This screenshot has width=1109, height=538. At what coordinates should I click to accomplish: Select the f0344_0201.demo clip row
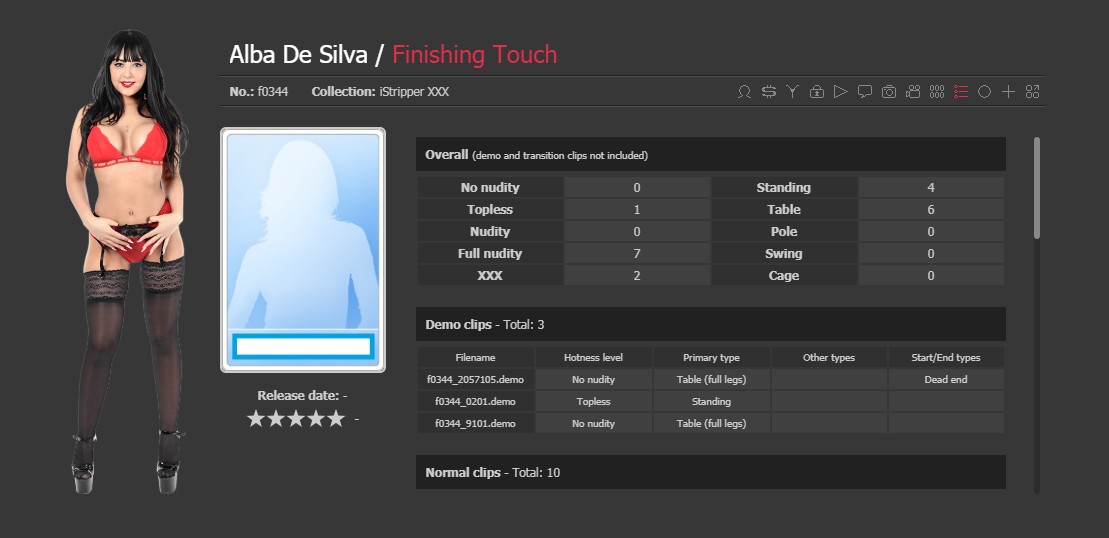click(x=475, y=402)
